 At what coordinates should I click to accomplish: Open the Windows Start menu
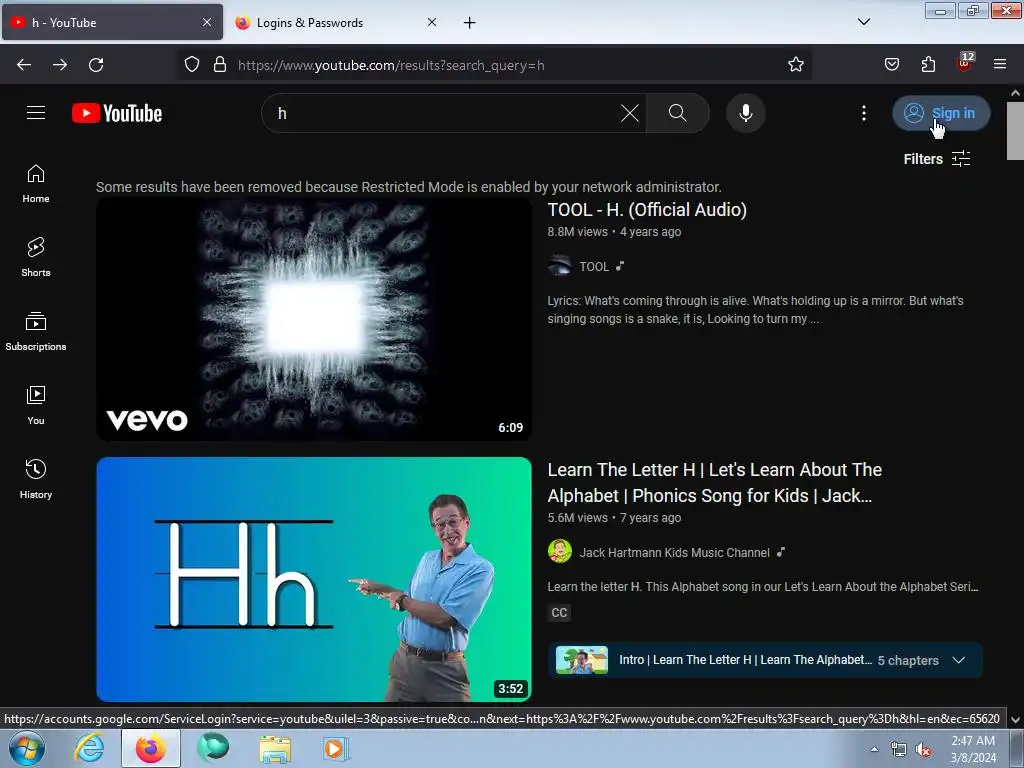pyautogui.click(x=26, y=748)
